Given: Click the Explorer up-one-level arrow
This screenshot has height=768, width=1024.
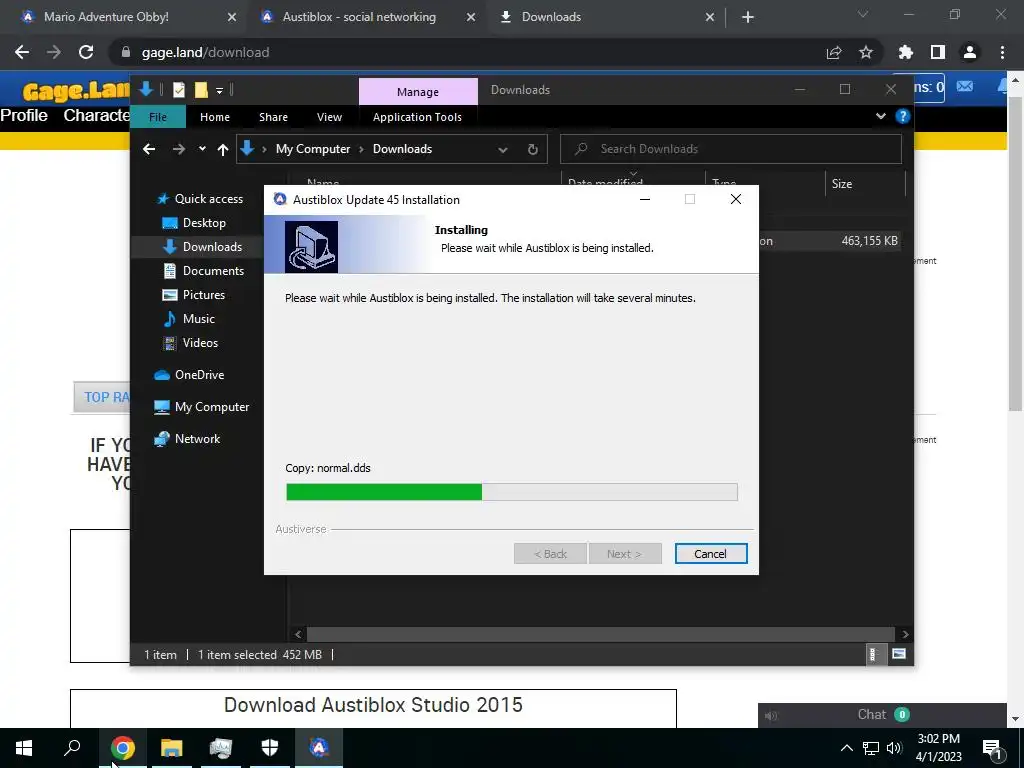Looking at the screenshot, I should (223, 150).
